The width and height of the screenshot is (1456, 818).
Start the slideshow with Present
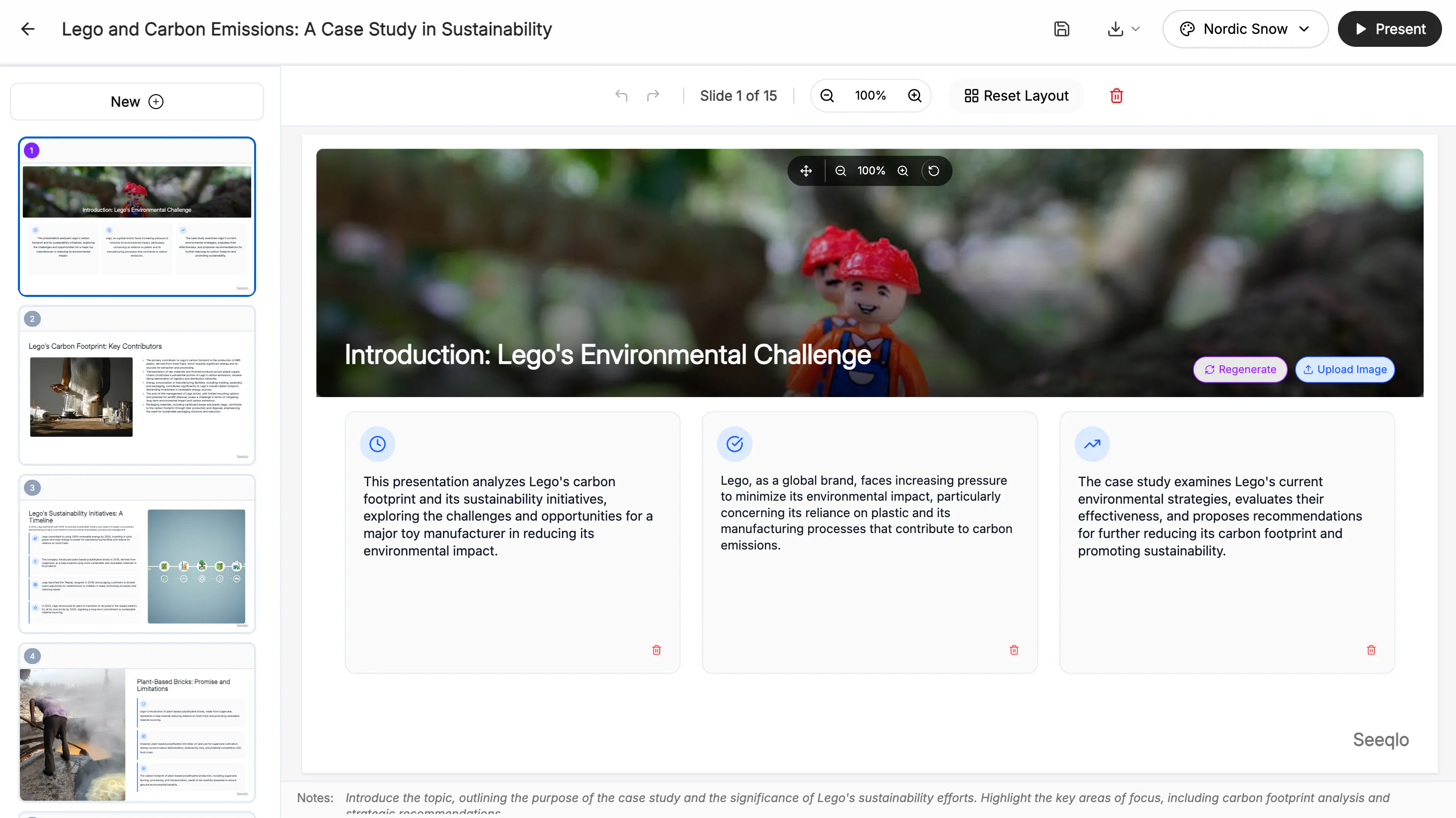pos(1389,29)
